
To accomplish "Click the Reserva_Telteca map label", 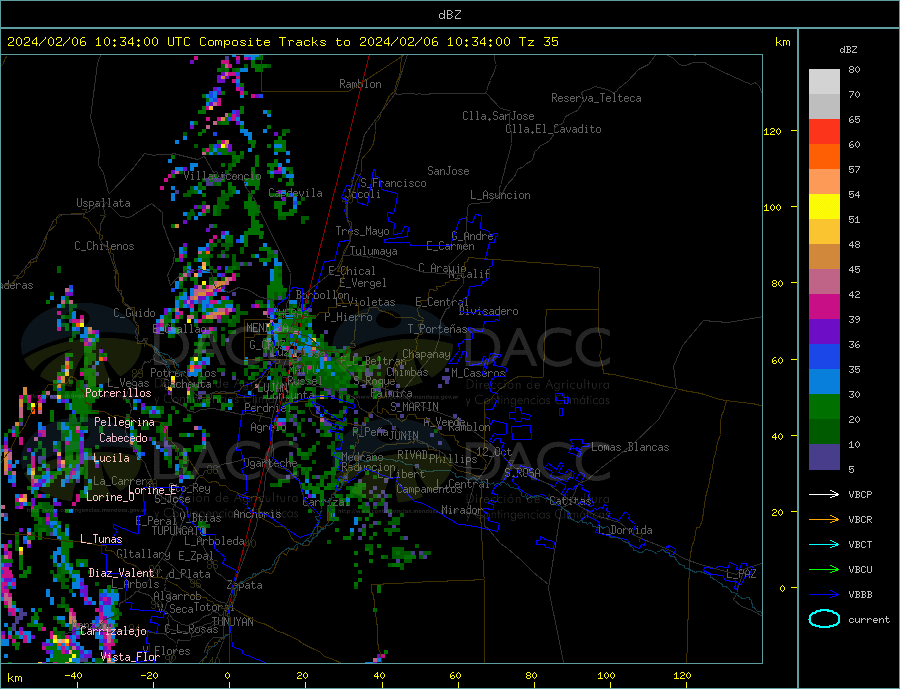I will point(596,98).
